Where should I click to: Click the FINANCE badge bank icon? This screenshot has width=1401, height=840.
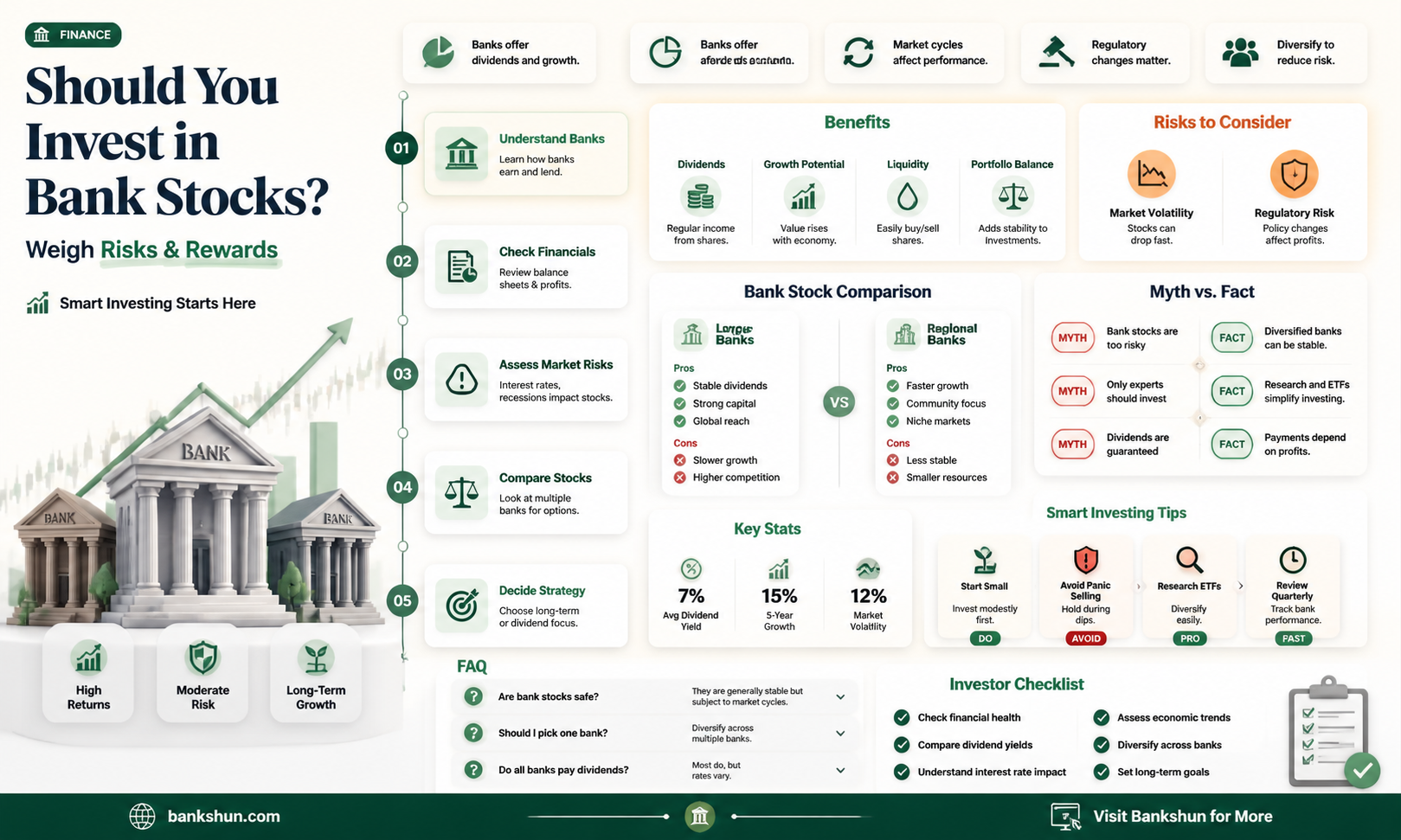click(41, 35)
